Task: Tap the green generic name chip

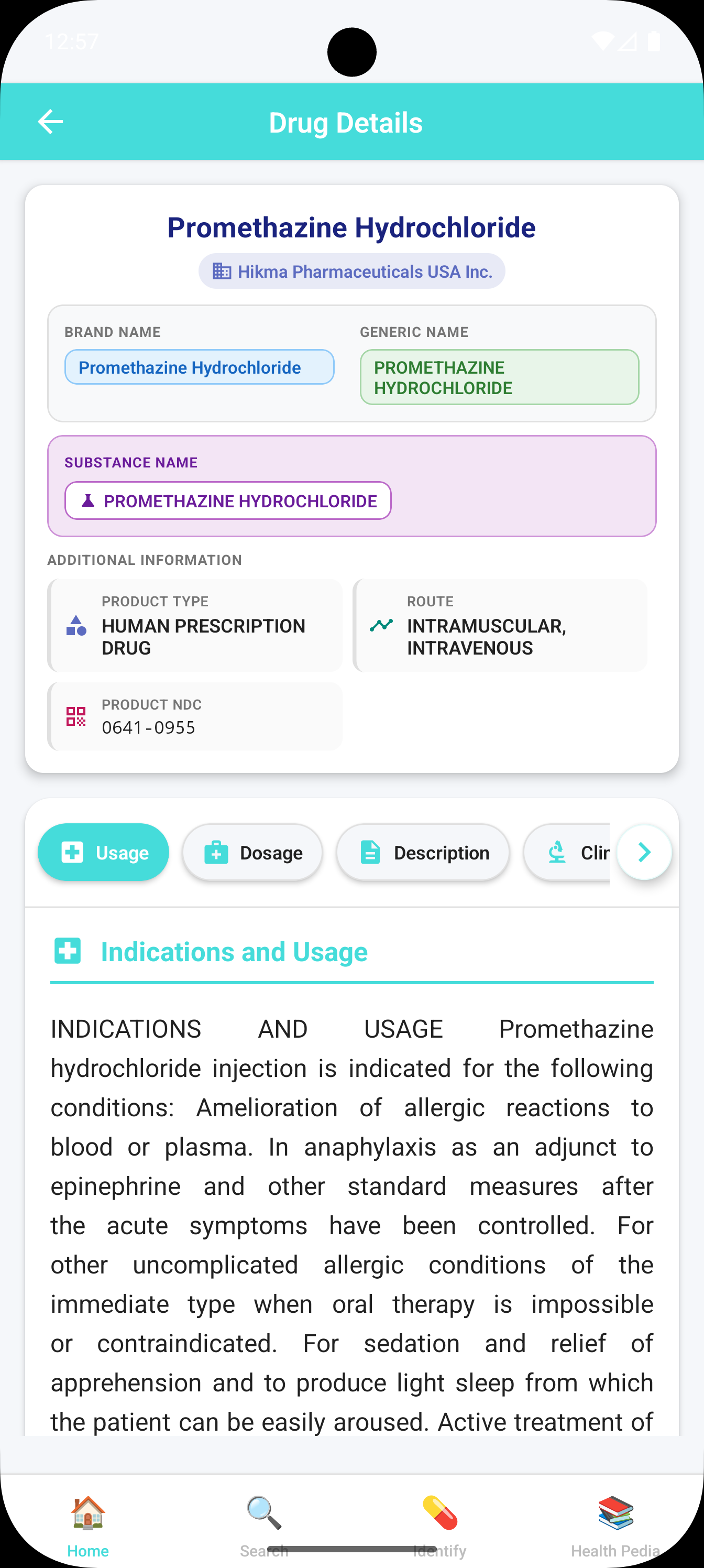Action: point(499,377)
